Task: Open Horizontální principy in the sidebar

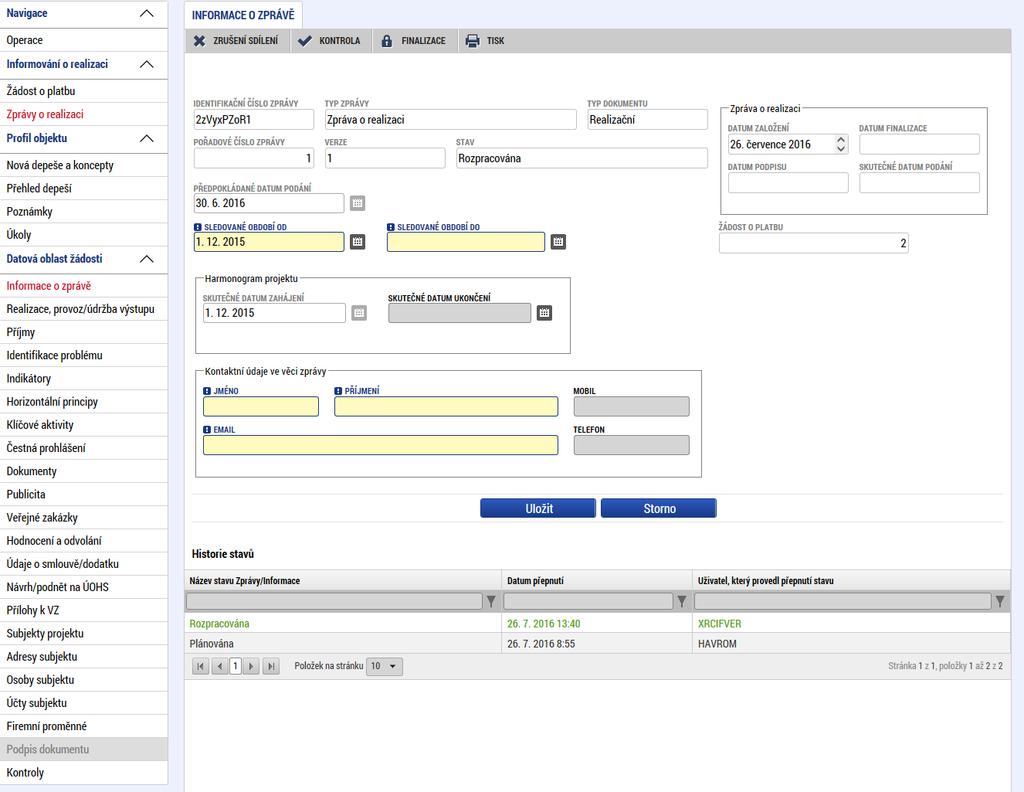Action: click(84, 402)
